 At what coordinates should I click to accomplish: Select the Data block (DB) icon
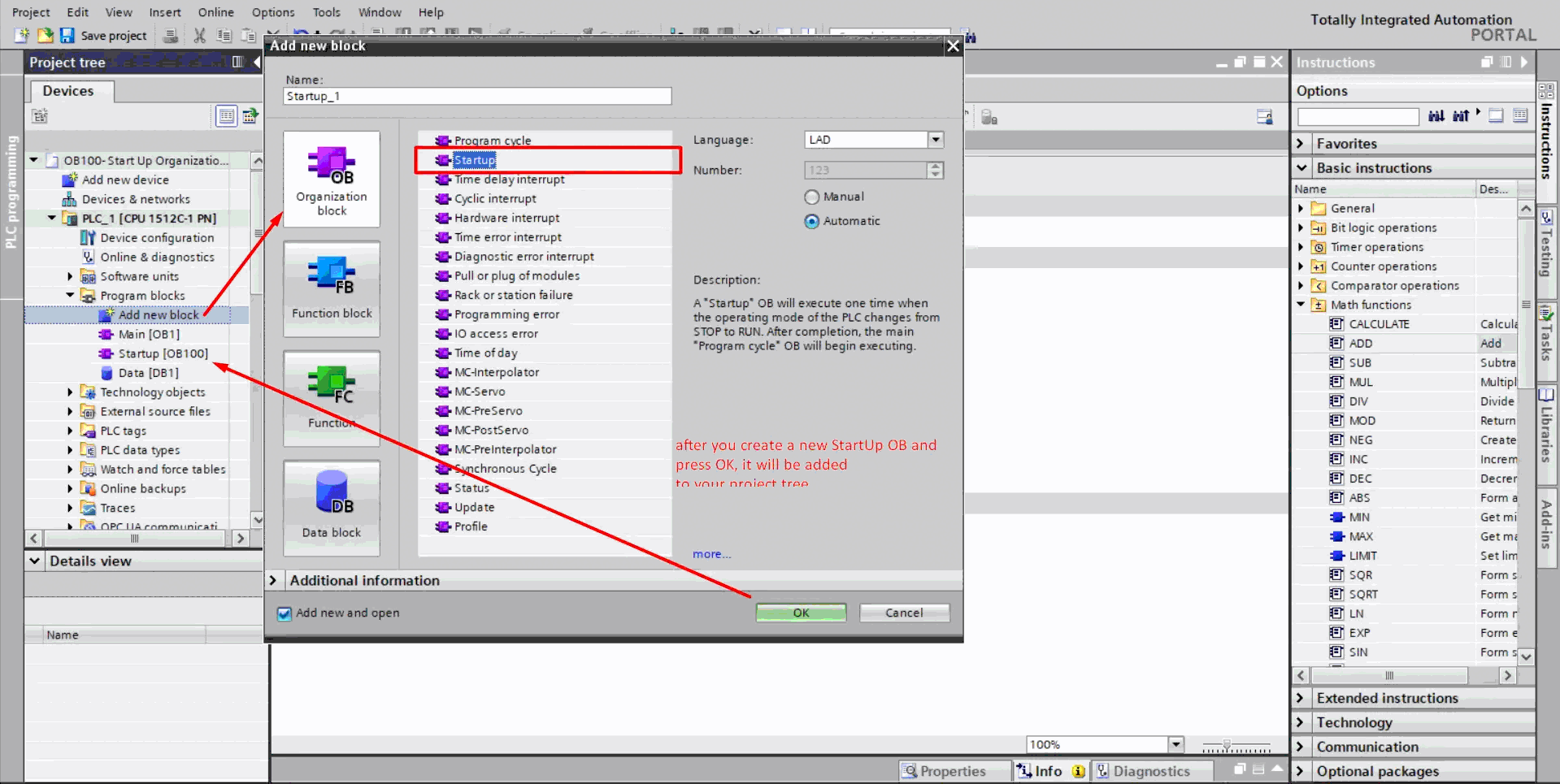point(332,508)
